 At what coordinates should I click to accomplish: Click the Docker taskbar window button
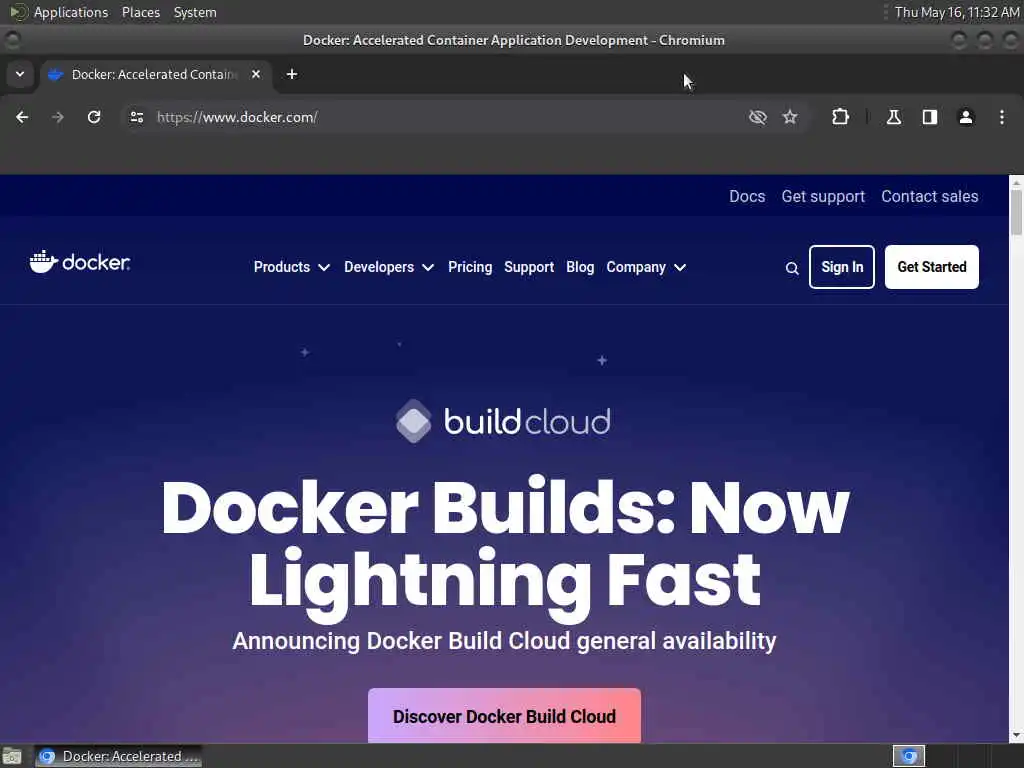pyautogui.click(x=118, y=756)
